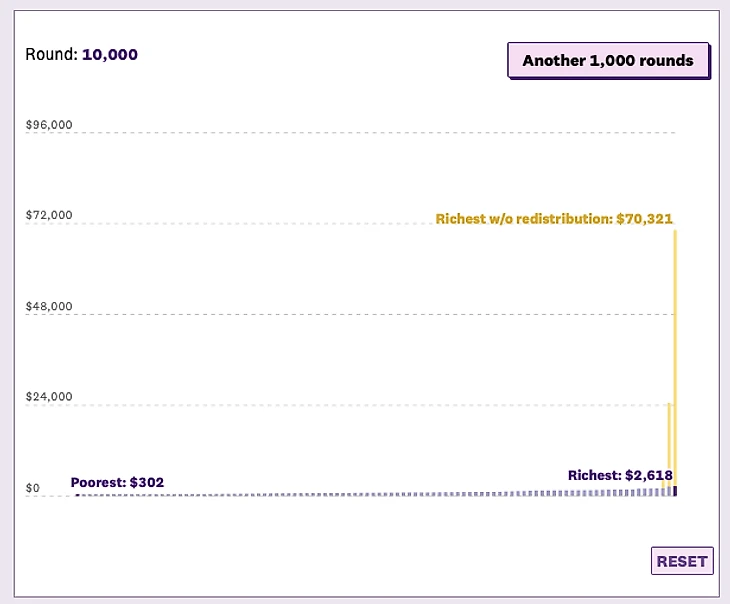
Task: Click the $96,000 axis label
Action: [48, 125]
